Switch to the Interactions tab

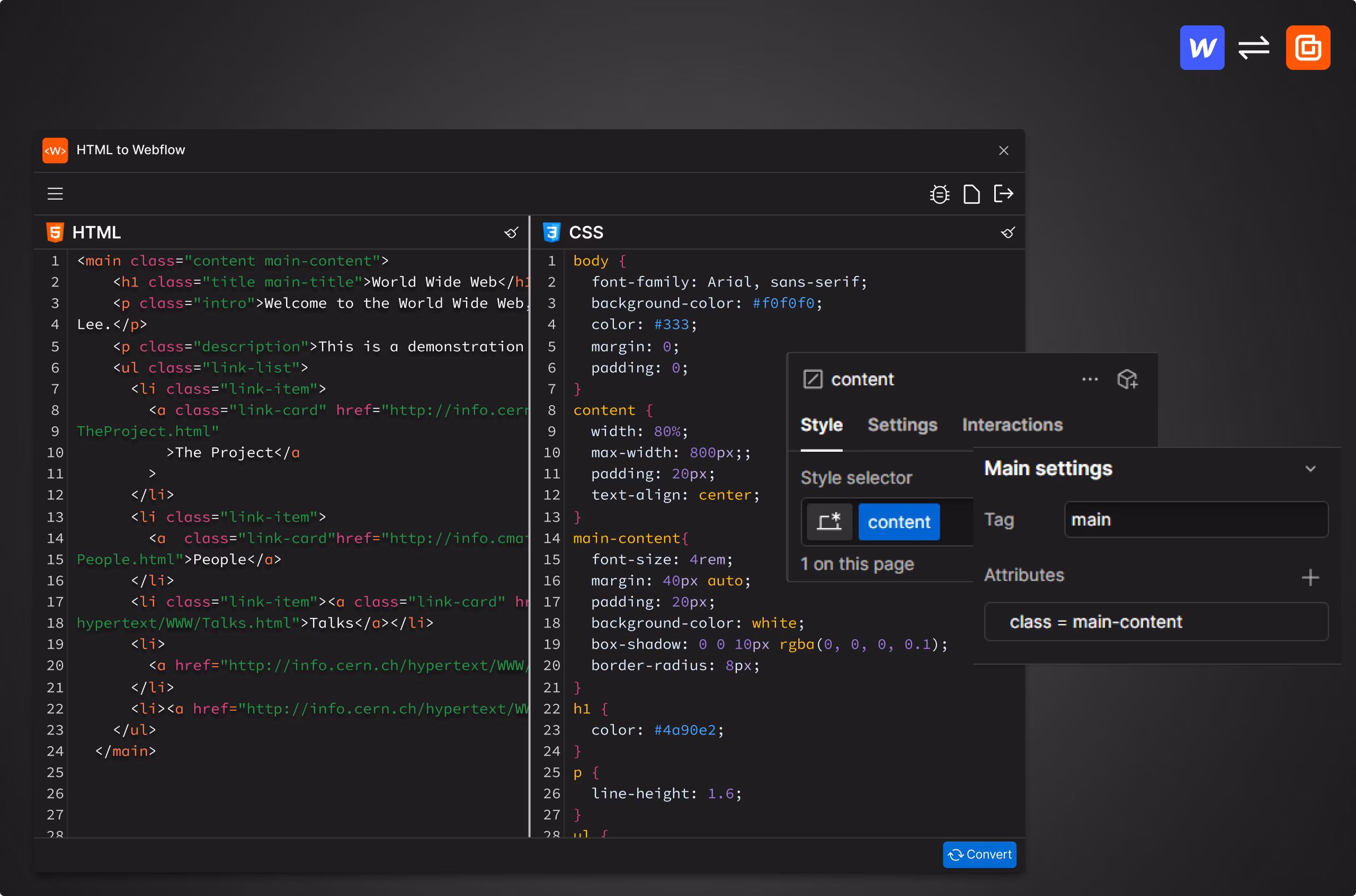click(1012, 425)
